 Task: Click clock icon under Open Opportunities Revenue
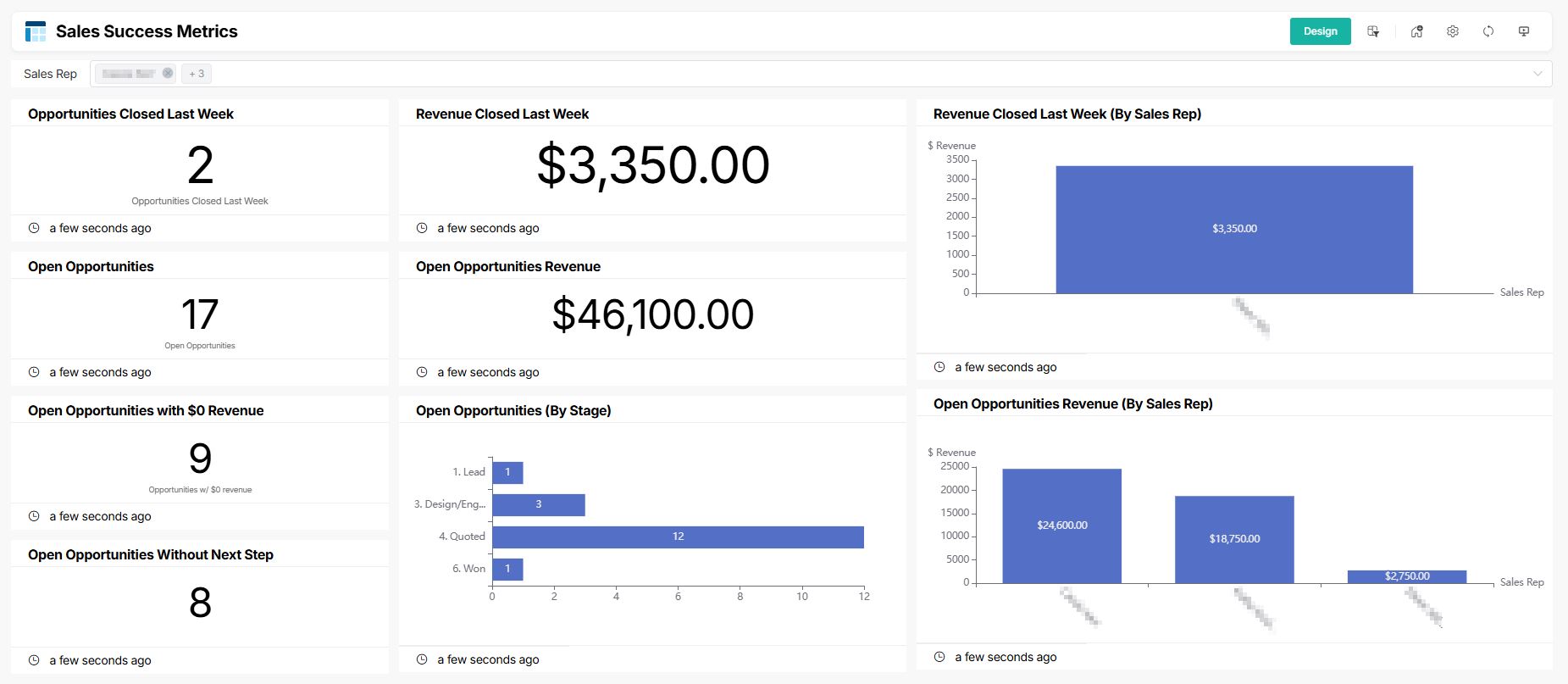click(422, 372)
